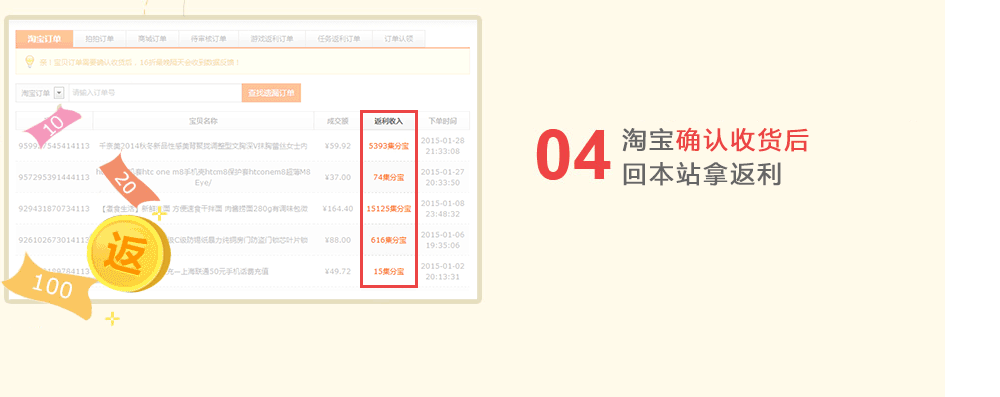Select order number 929431870734113
Viewport: 1000px width, 397px height.
click(x=54, y=209)
